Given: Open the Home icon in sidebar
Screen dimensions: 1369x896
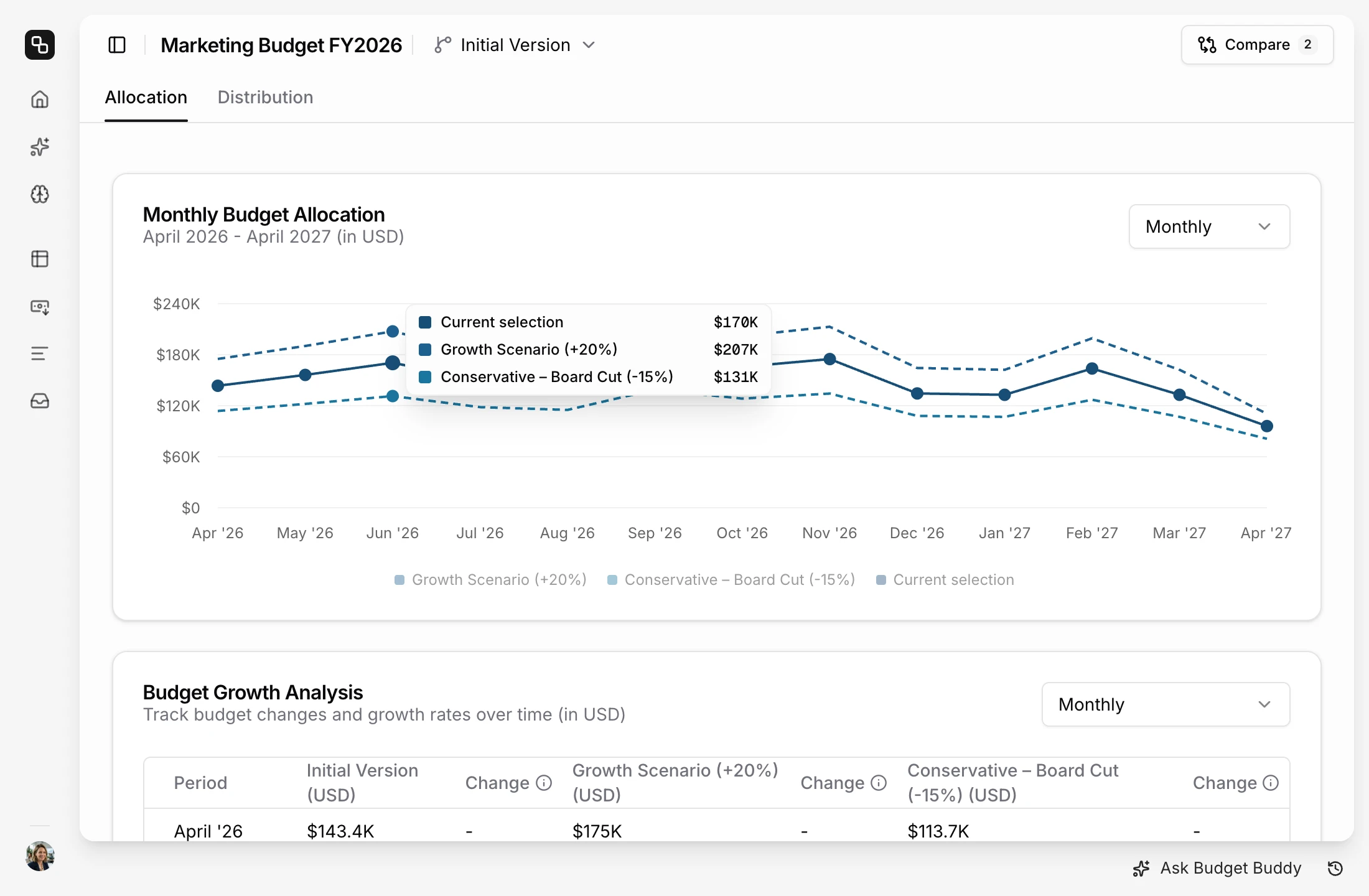Looking at the screenshot, I should tap(40, 100).
